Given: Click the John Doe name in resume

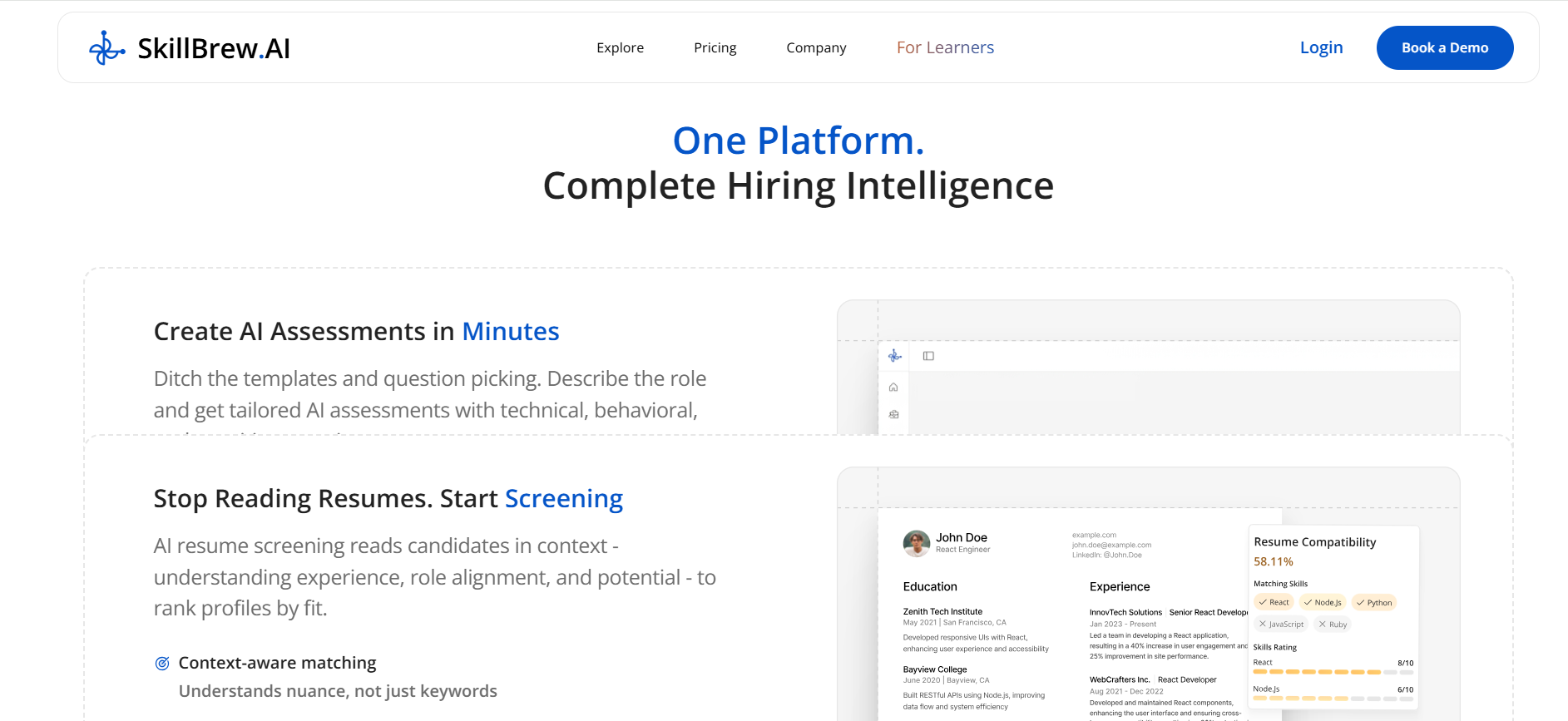Looking at the screenshot, I should 962,537.
